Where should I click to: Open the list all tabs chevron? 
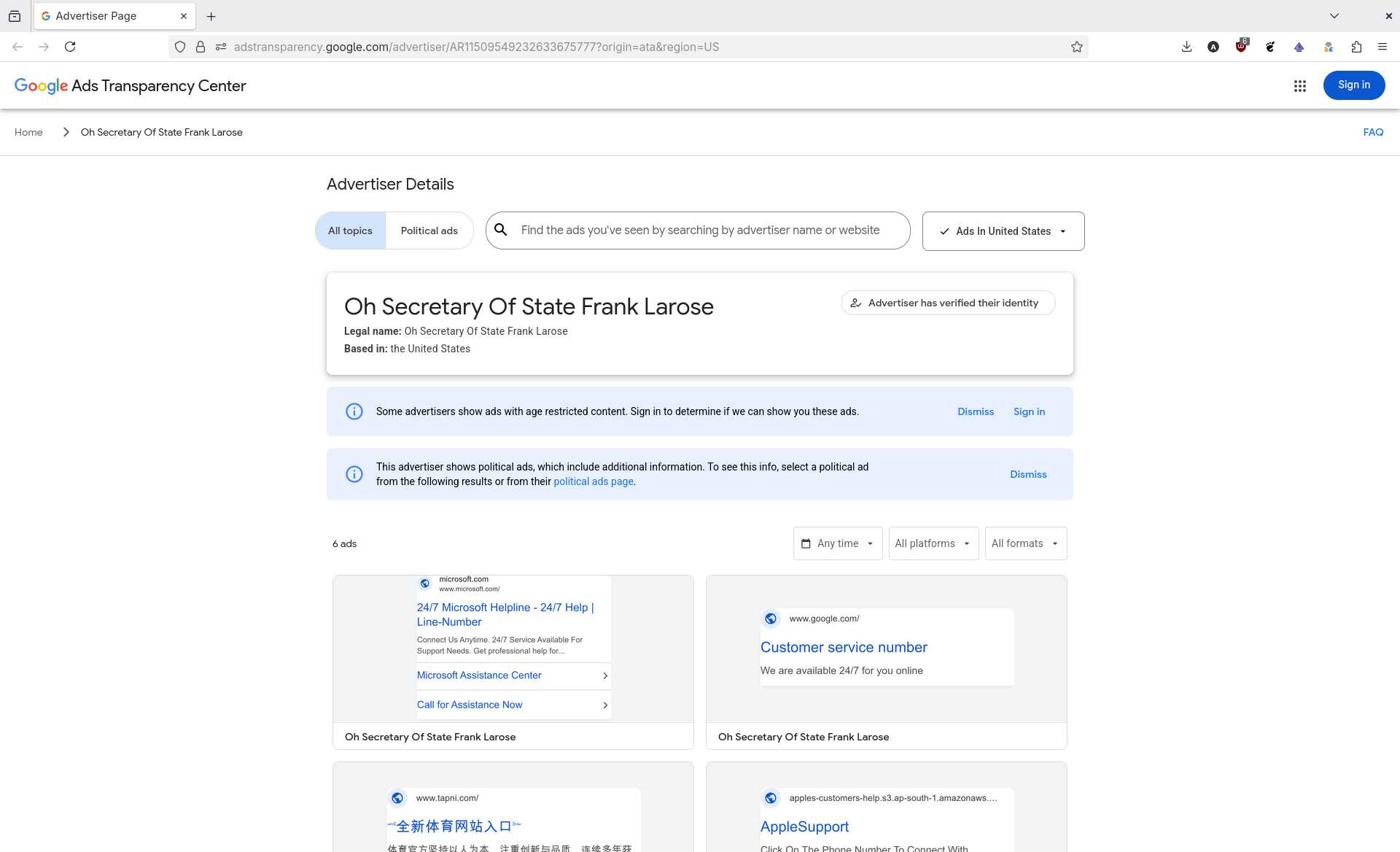tap(1334, 16)
